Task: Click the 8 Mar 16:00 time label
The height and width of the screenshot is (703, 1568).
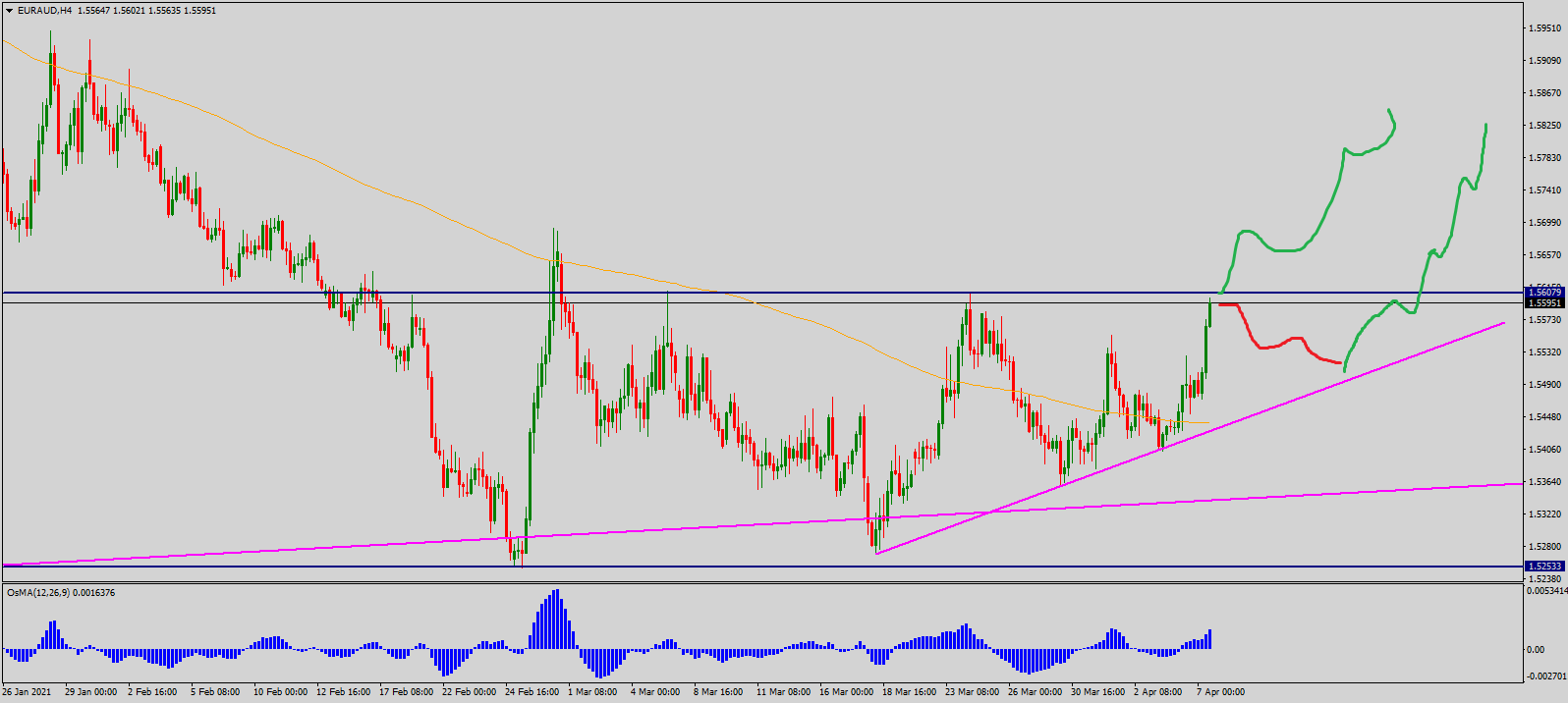Action: [718, 692]
